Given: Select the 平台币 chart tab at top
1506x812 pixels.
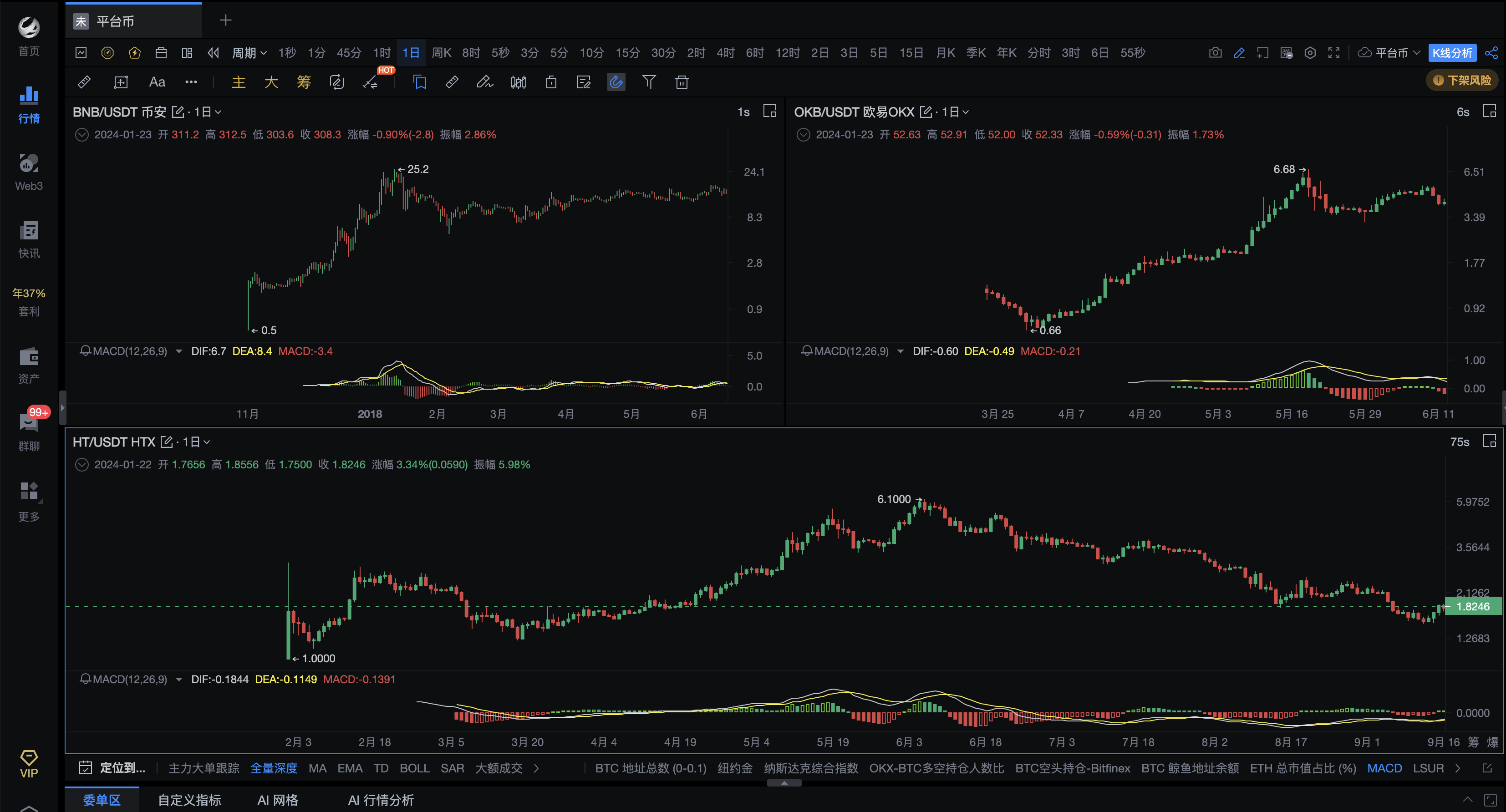Looking at the screenshot, I should coord(133,21).
